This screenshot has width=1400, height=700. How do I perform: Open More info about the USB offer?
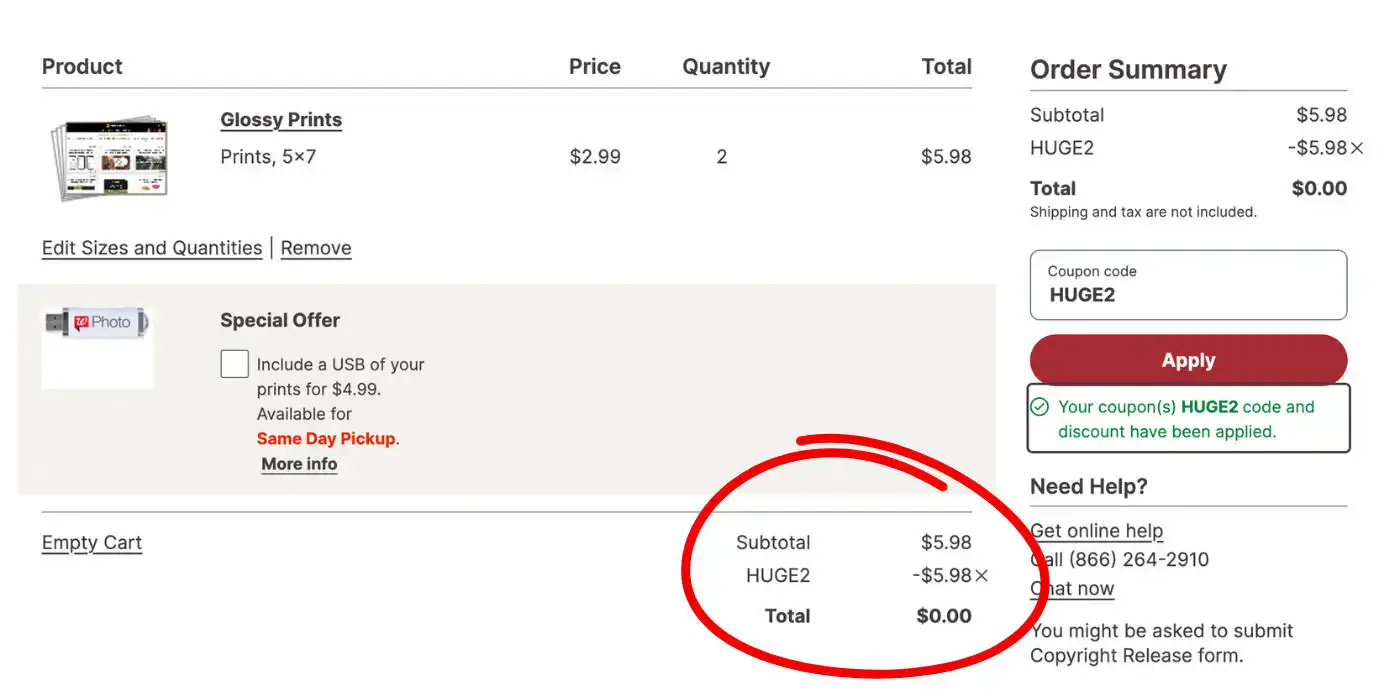[299, 464]
